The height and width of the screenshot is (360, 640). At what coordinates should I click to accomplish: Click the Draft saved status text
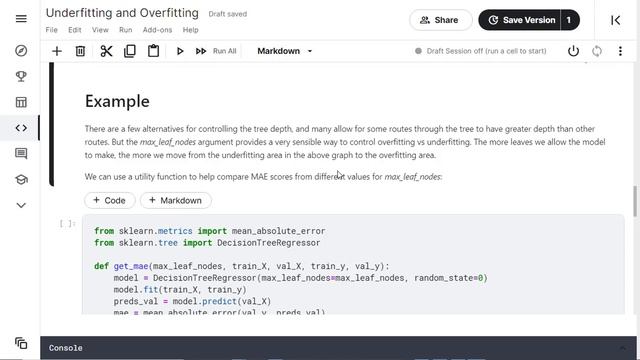228,14
